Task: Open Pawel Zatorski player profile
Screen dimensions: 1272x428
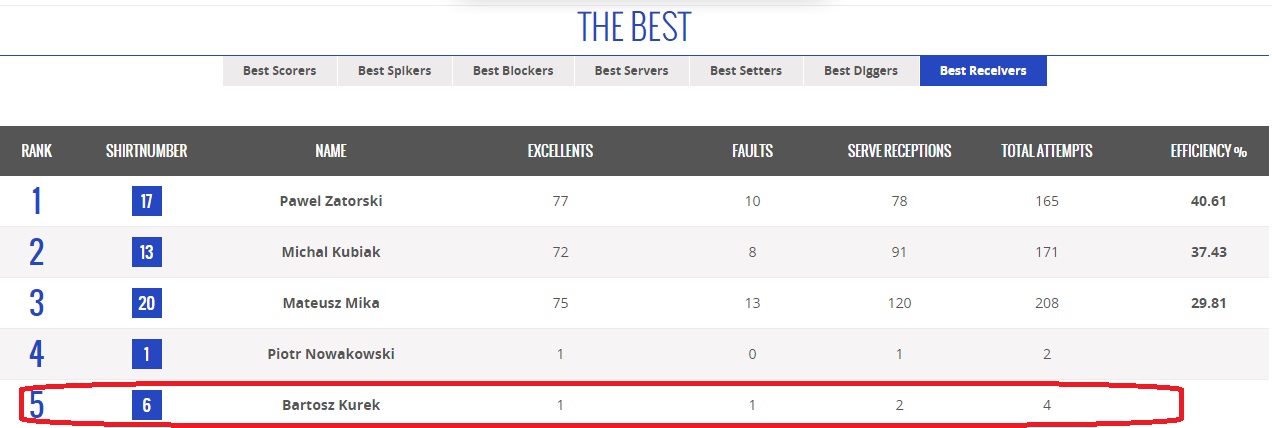Action: (x=330, y=201)
